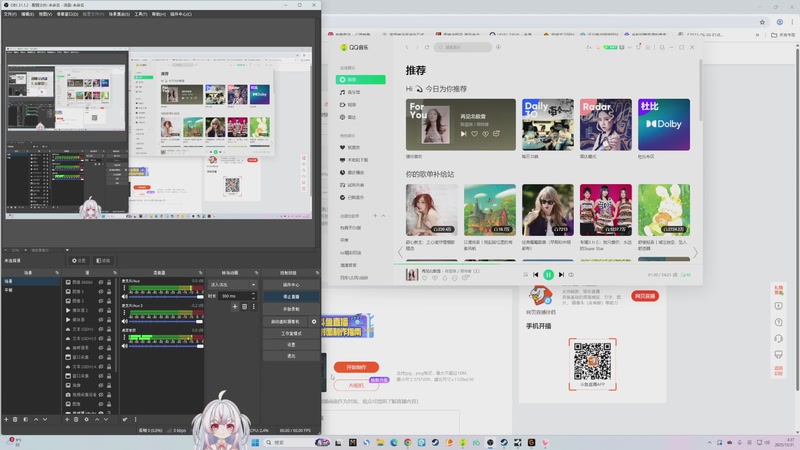The height and width of the screenshot is (450, 800).
Task: Remove selected source with trash icon
Action: tap(76, 419)
